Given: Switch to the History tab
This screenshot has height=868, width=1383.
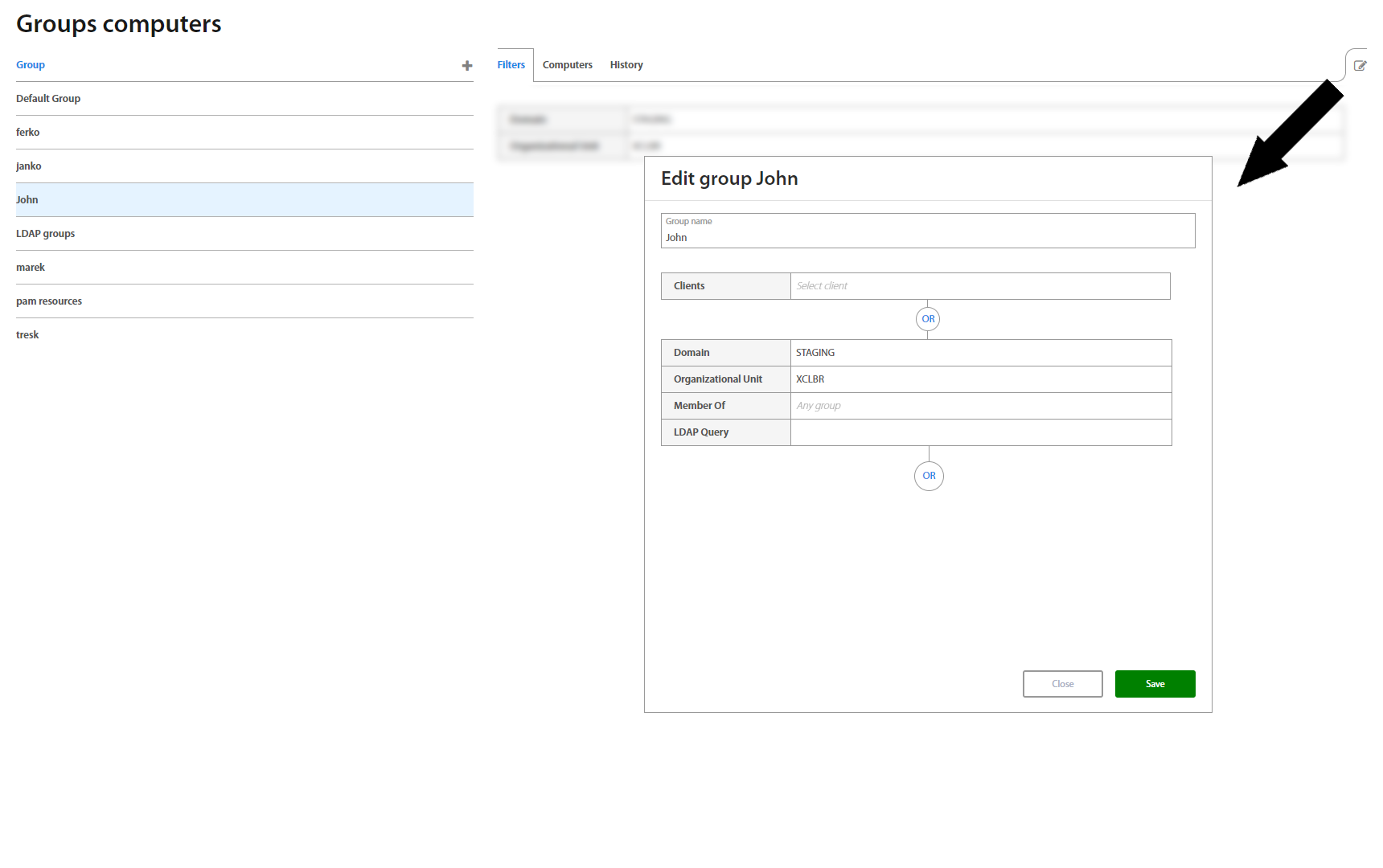Looking at the screenshot, I should click(x=626, y=65).
